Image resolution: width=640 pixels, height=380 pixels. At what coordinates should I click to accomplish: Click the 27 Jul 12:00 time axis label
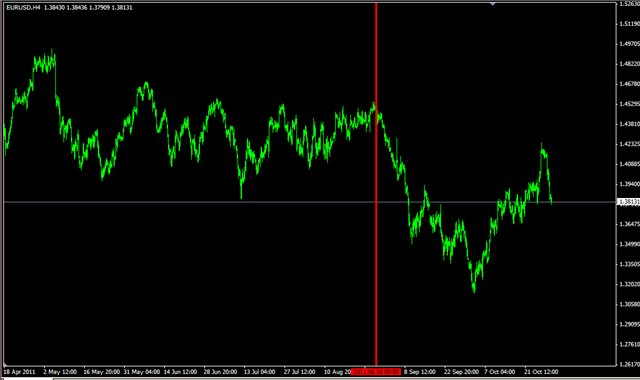300,372
